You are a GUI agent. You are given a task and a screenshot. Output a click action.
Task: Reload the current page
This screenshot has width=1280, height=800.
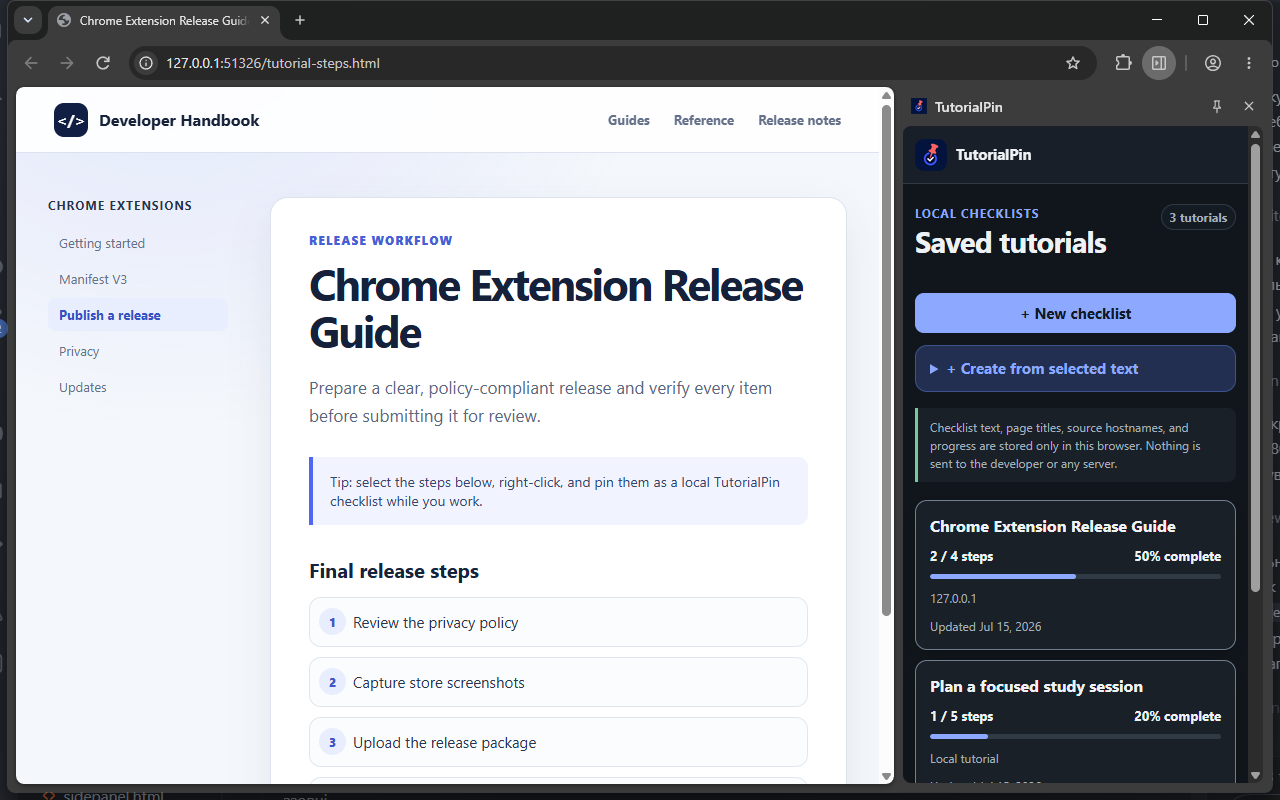(x=102, y=63)
